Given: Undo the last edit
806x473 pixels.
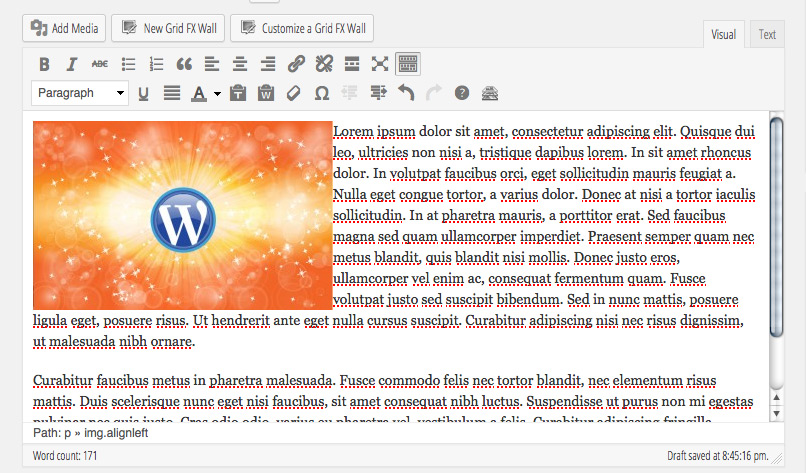Looking at the screenshot, I should pyautogui.click(x=406, y=93).
